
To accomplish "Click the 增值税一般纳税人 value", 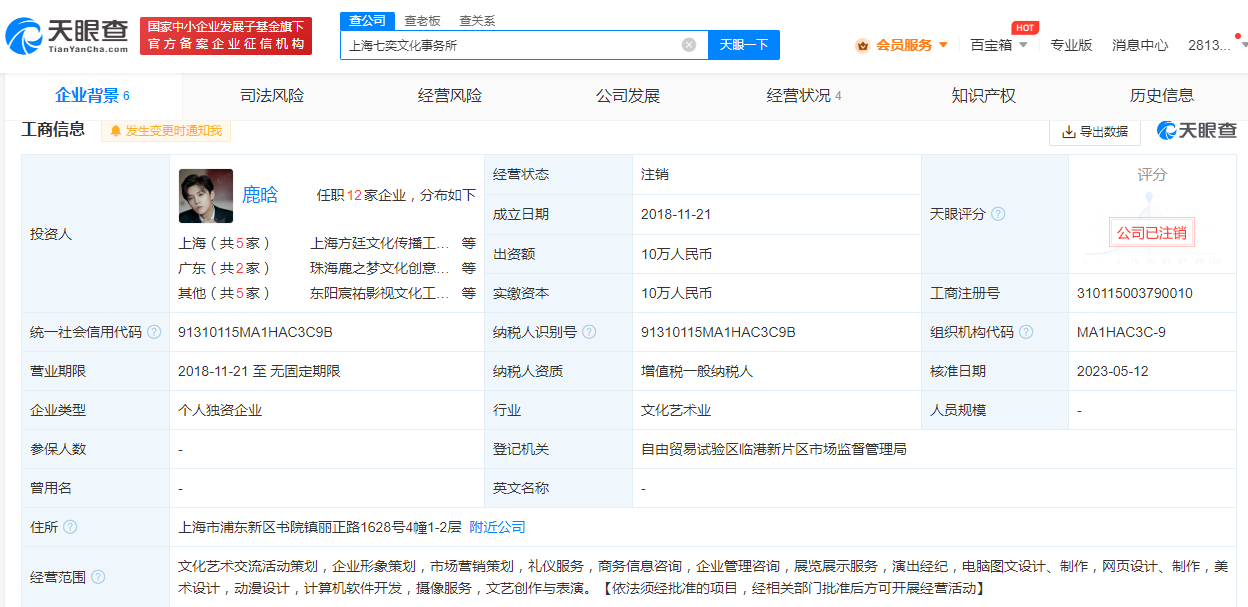I will [x=697, y=371].
